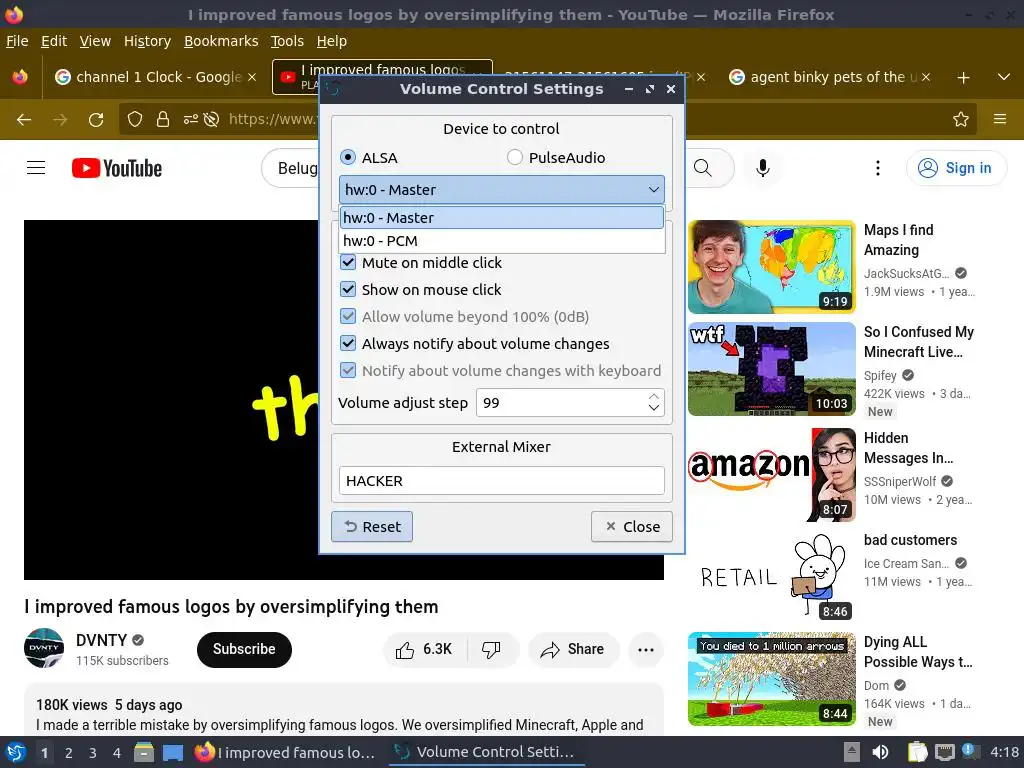1024x768 pixels.
Task: Open the History menu
Action: pos(147,41)
